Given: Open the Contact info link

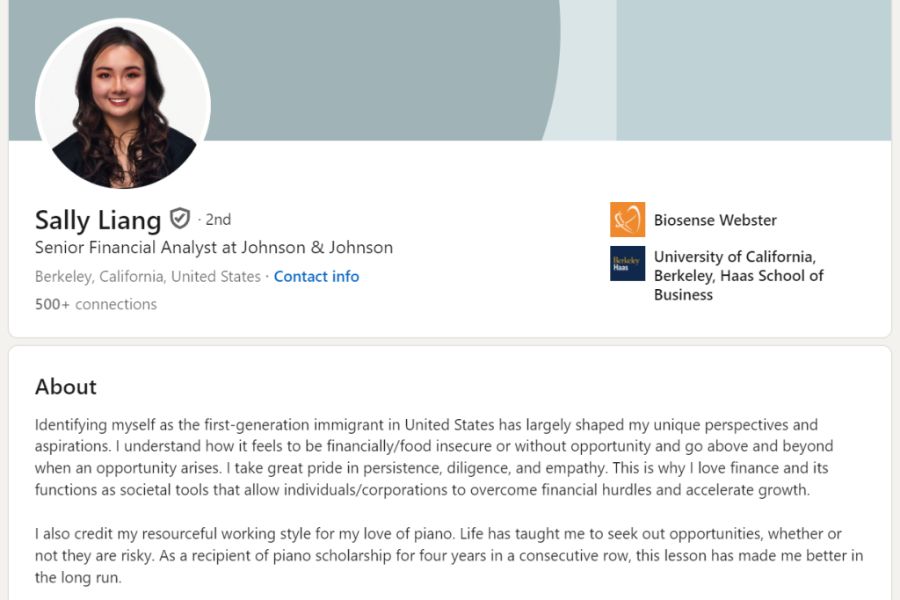Looking at the screenshot, I should [x=316, y=276].
